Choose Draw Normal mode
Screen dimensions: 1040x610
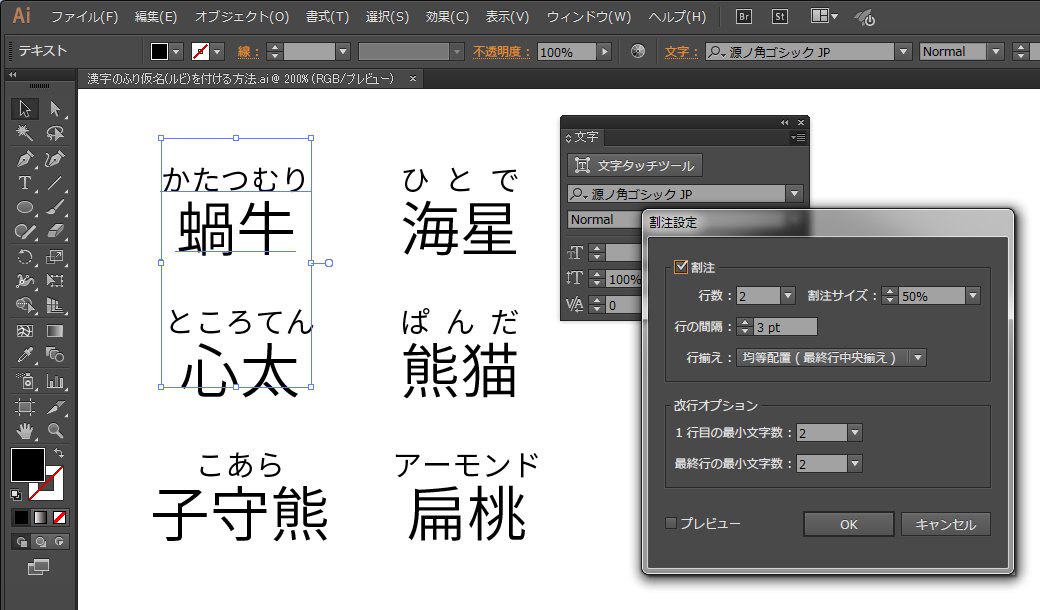21,542
